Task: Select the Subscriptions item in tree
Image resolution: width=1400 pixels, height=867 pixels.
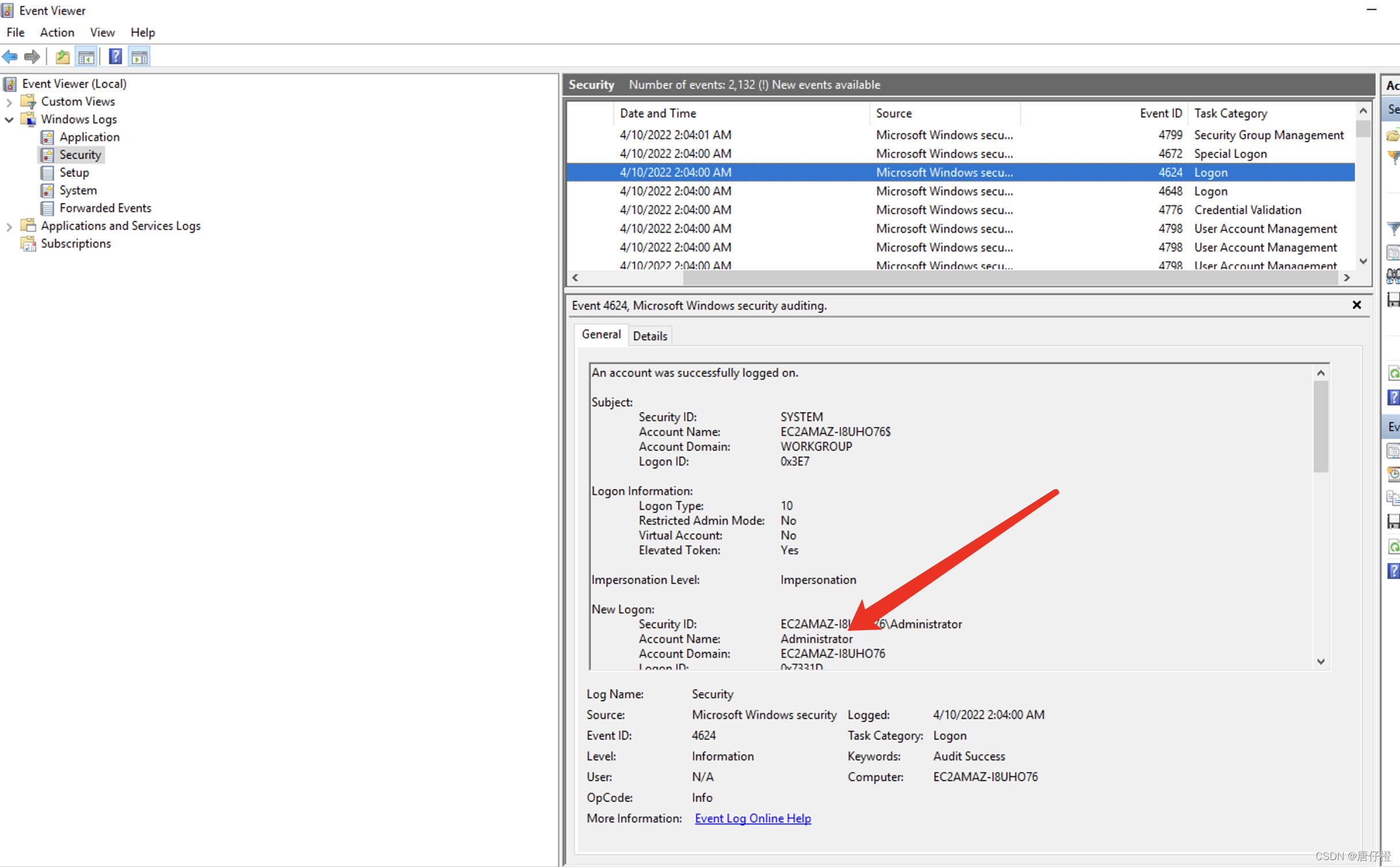Action: point(76,244)
